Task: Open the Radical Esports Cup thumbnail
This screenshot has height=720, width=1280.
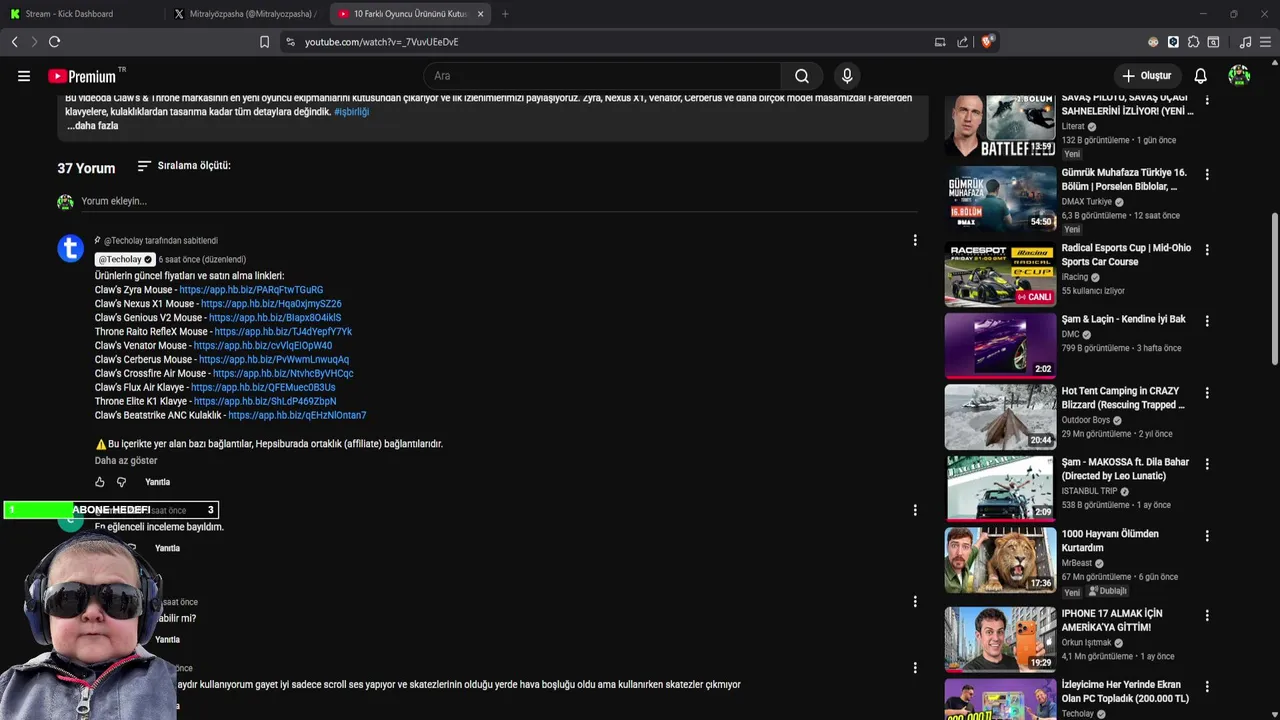Action: coord(1000,274)
